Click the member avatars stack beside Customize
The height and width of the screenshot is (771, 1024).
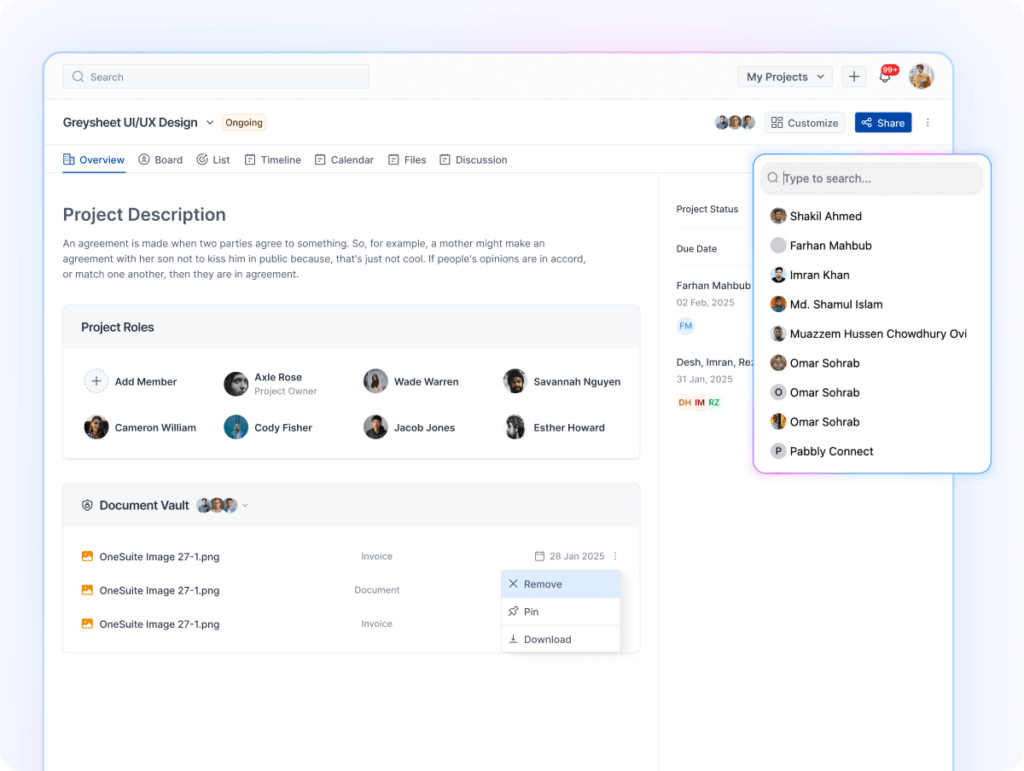[x=735, y=122]
